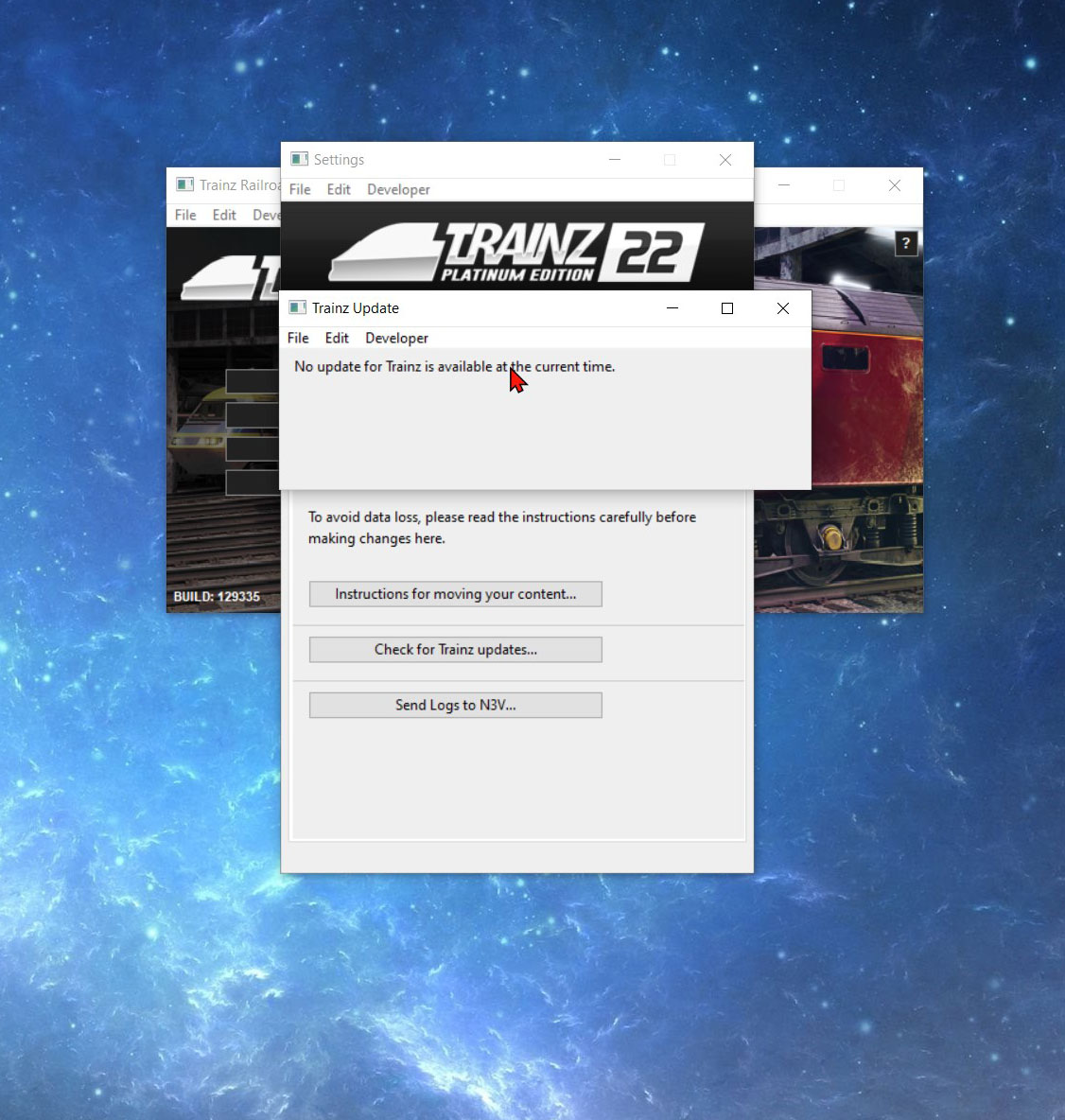Click the Trainz Railroad launcher window icon
The height and width of the screenshot is (1120, 1065).
(x=185, y=185)
